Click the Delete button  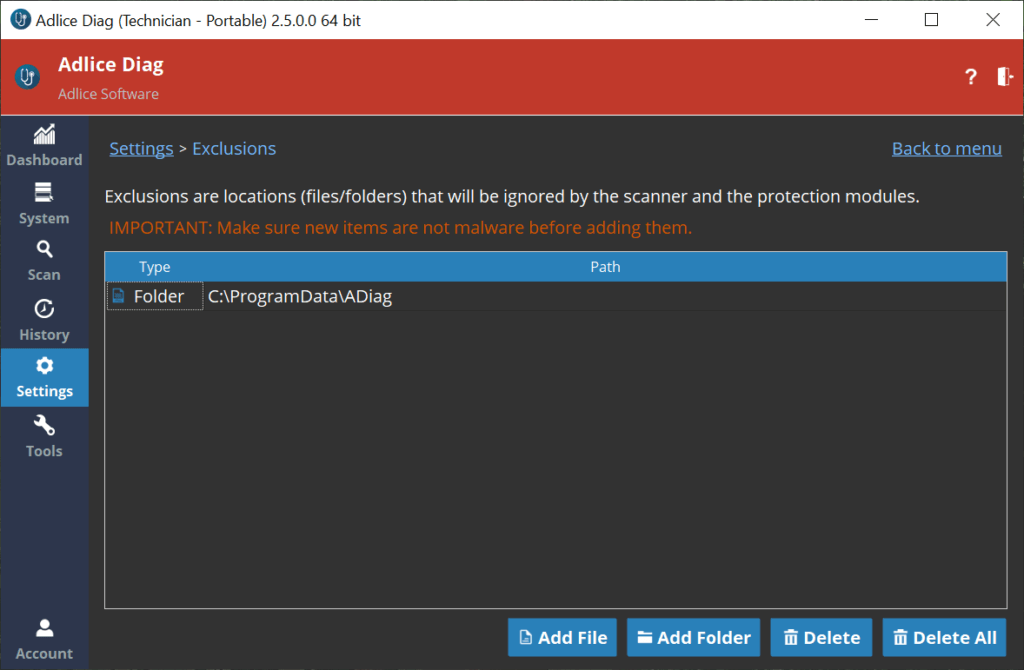(821, 637)
